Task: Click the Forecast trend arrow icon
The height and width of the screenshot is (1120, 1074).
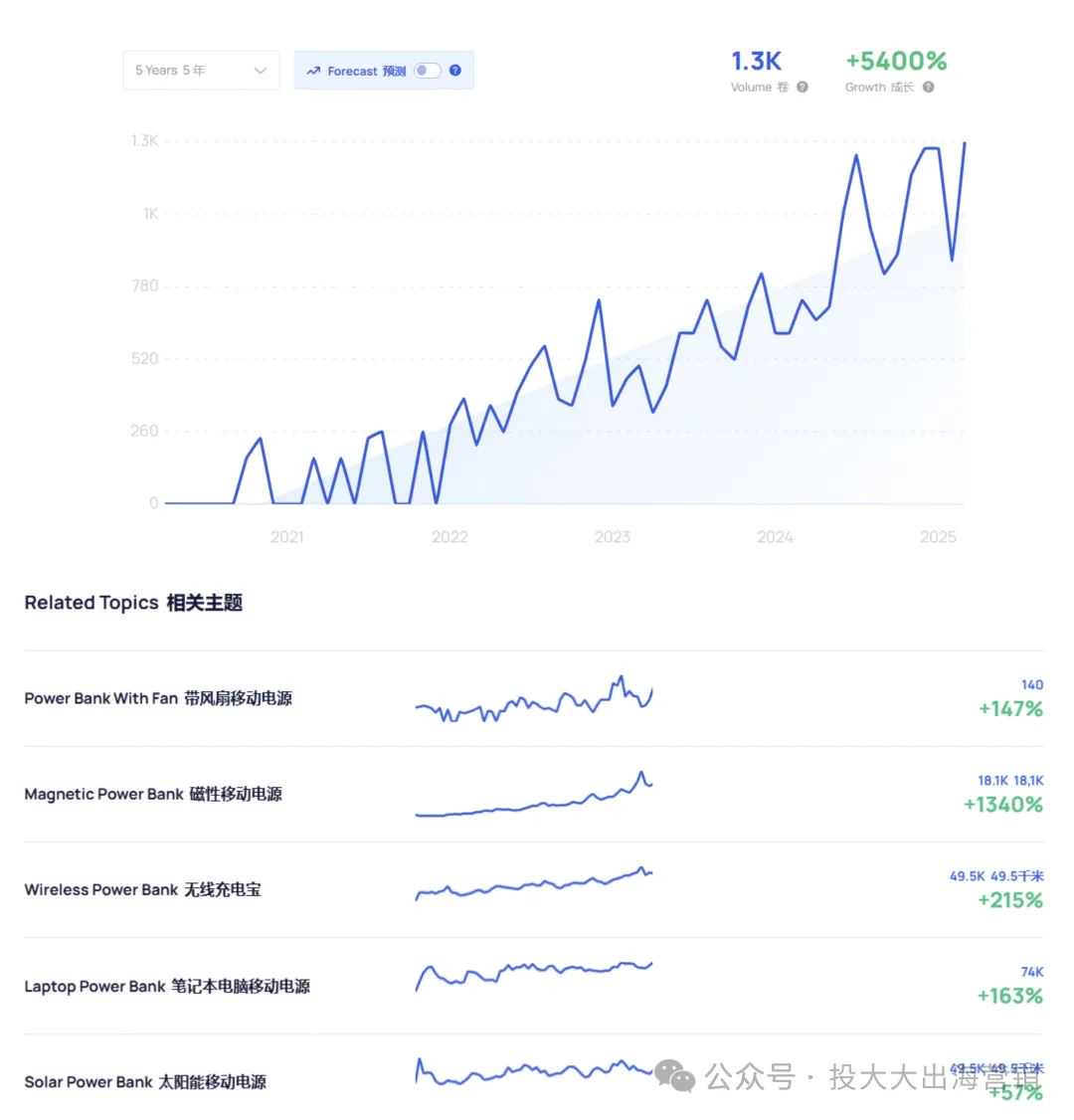Action: pos(313,71)
